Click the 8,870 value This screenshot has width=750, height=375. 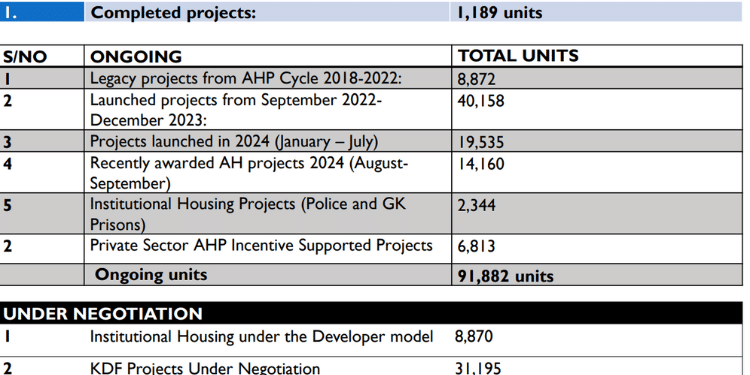point(474,337)
